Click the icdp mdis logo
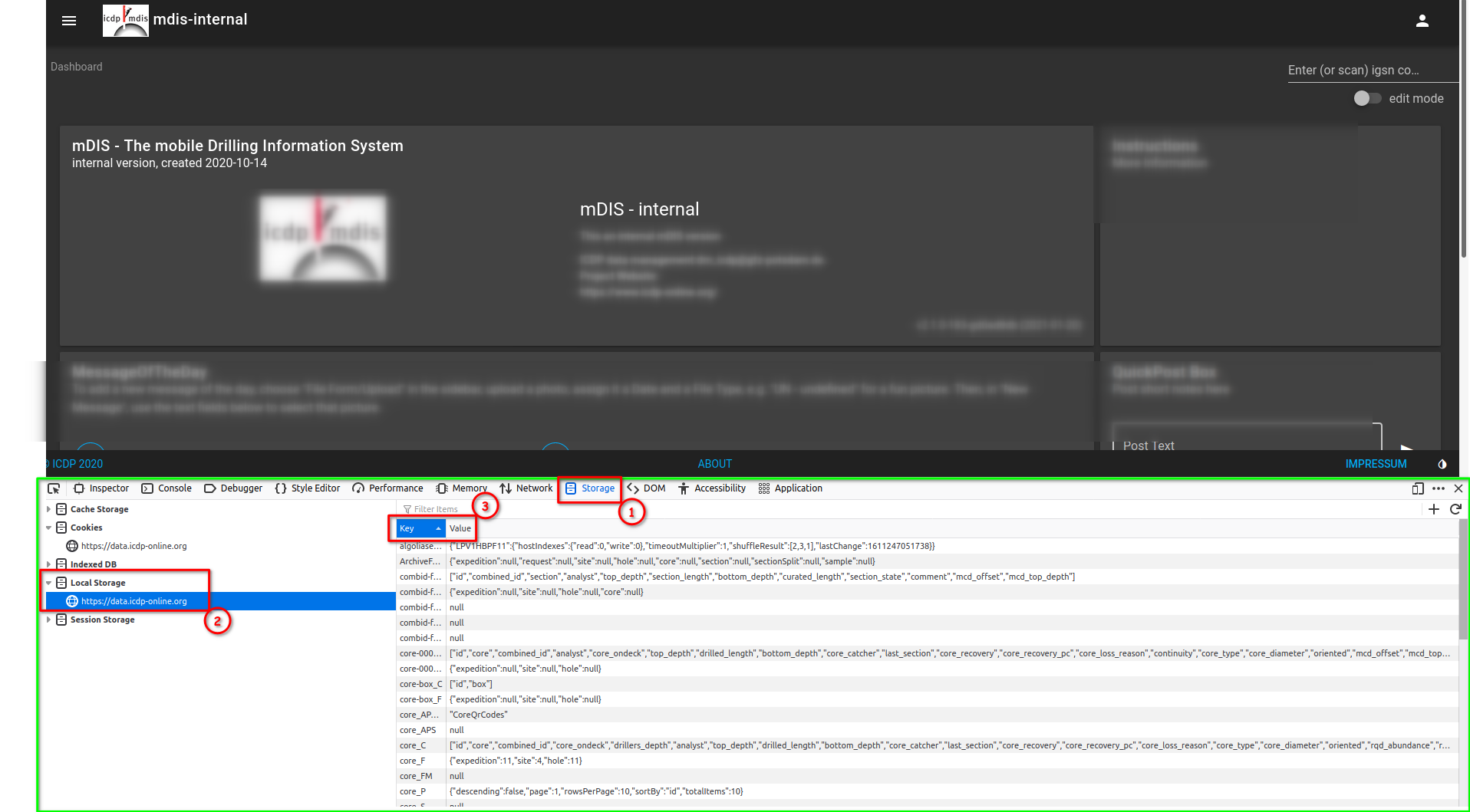1470x812 pixels. [125, 20]
